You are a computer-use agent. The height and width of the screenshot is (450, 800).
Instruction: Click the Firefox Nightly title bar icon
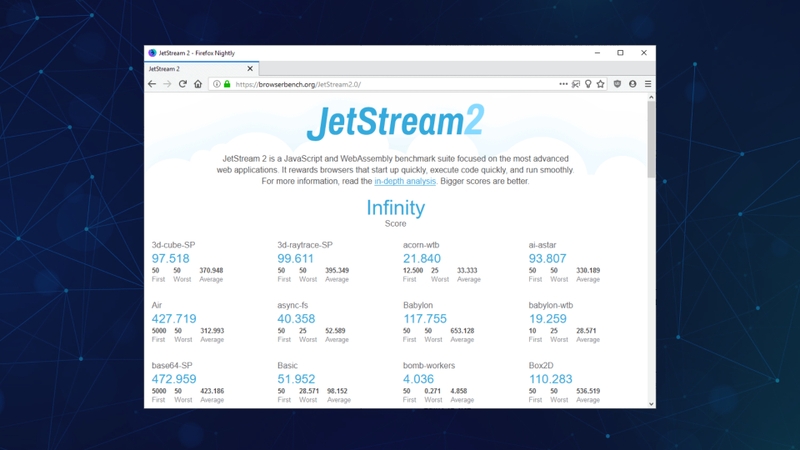(152, 53)
